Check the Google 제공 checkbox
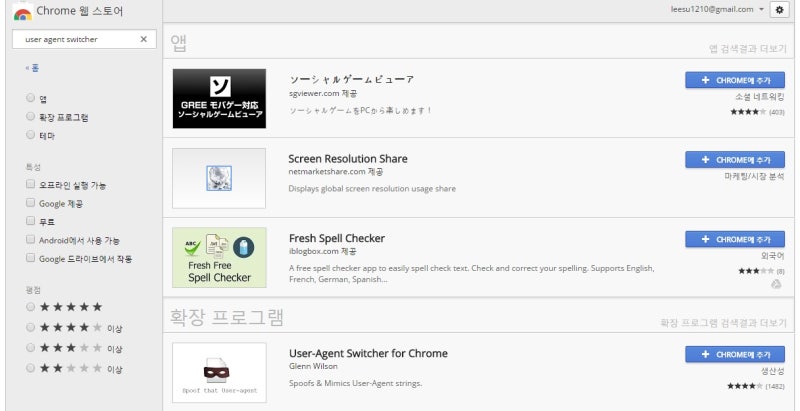Viewport: 800px width, 411px height. click(x=31, y=203)
